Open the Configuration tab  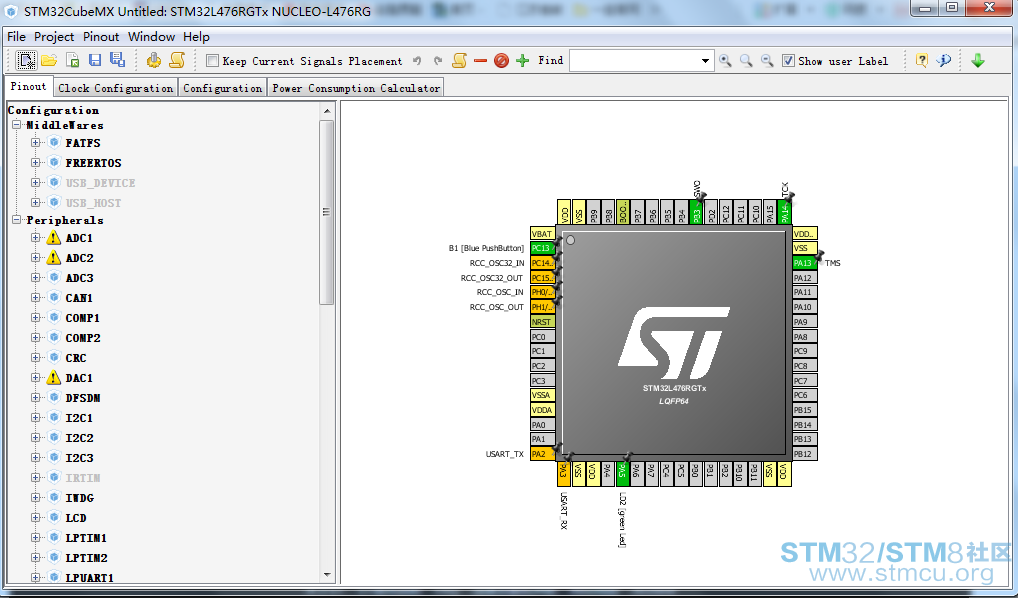(x=223, y=88)
